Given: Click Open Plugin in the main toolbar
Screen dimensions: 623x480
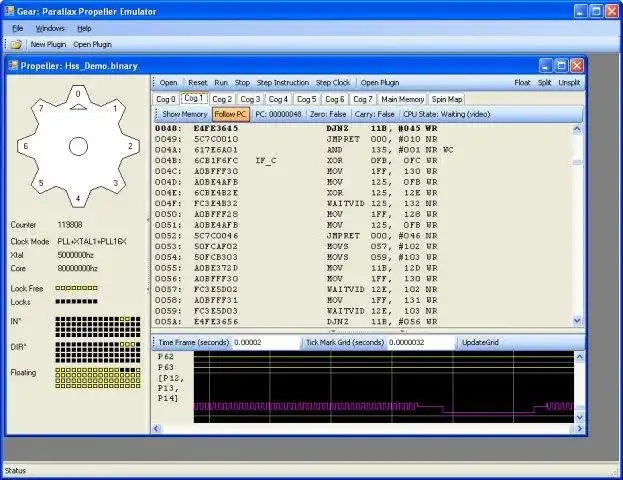Looking at the screenshot, I should (x=92, y=44).
